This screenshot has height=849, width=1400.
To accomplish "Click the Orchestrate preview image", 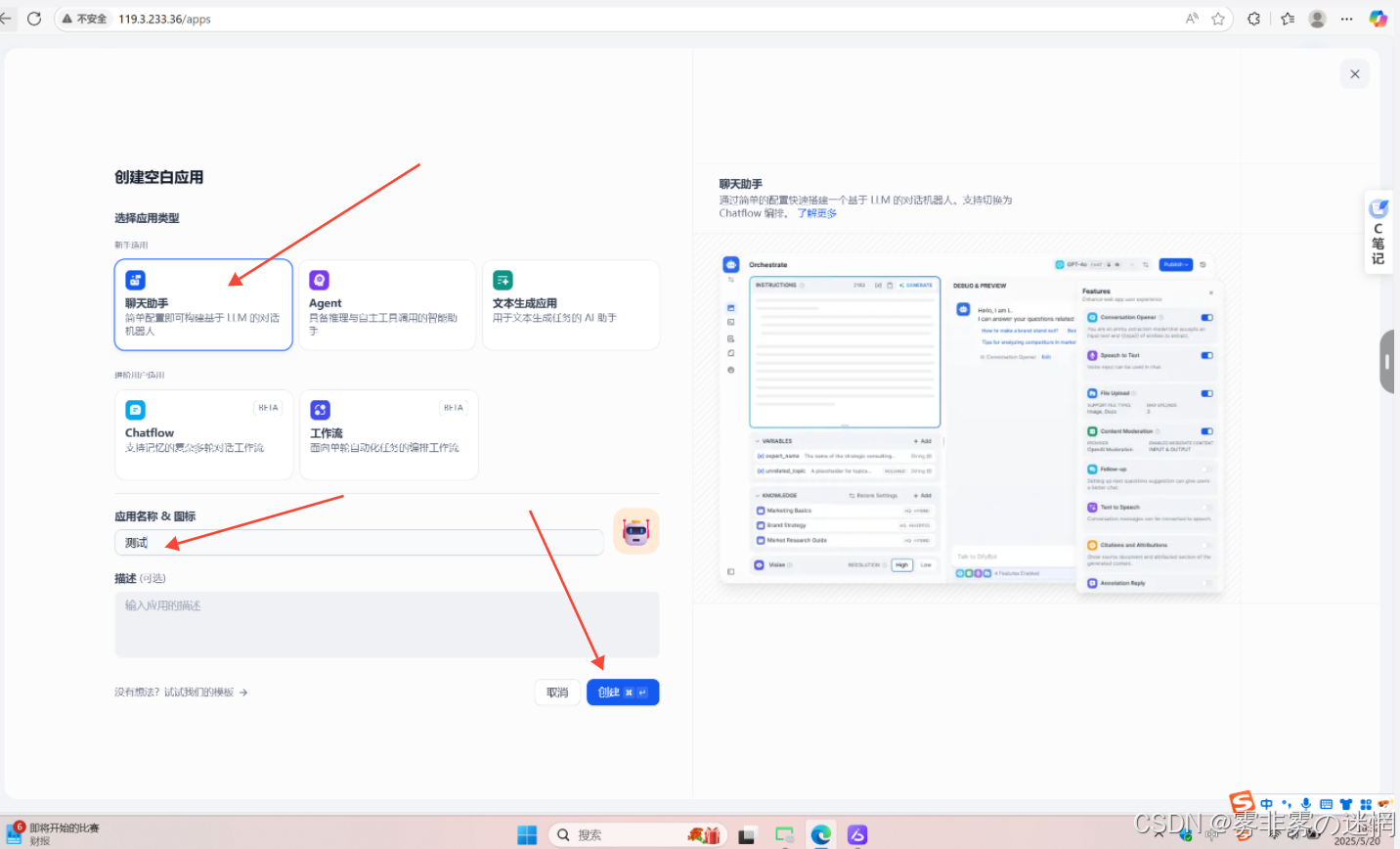I will [x=972, y=423].
